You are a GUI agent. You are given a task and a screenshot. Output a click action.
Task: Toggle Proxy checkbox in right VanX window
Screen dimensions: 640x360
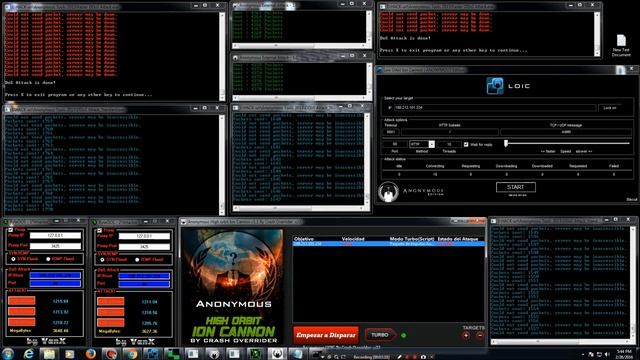point(100,231)
